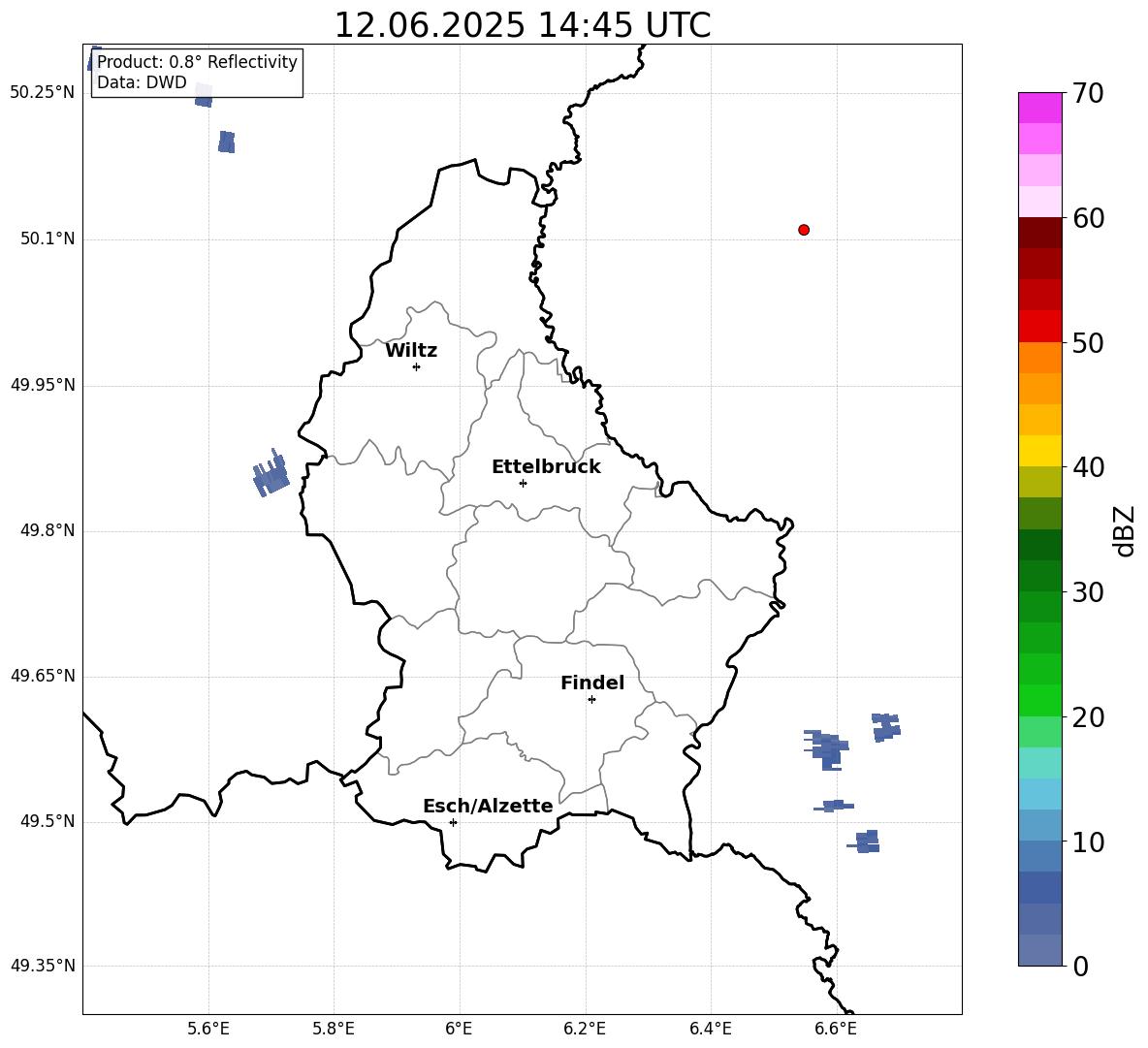Image resolution: width=1148 pixels, height=1048 pixels.
Task: Click the magenta top colorbar segment
Action: (x=1040, y=109)
